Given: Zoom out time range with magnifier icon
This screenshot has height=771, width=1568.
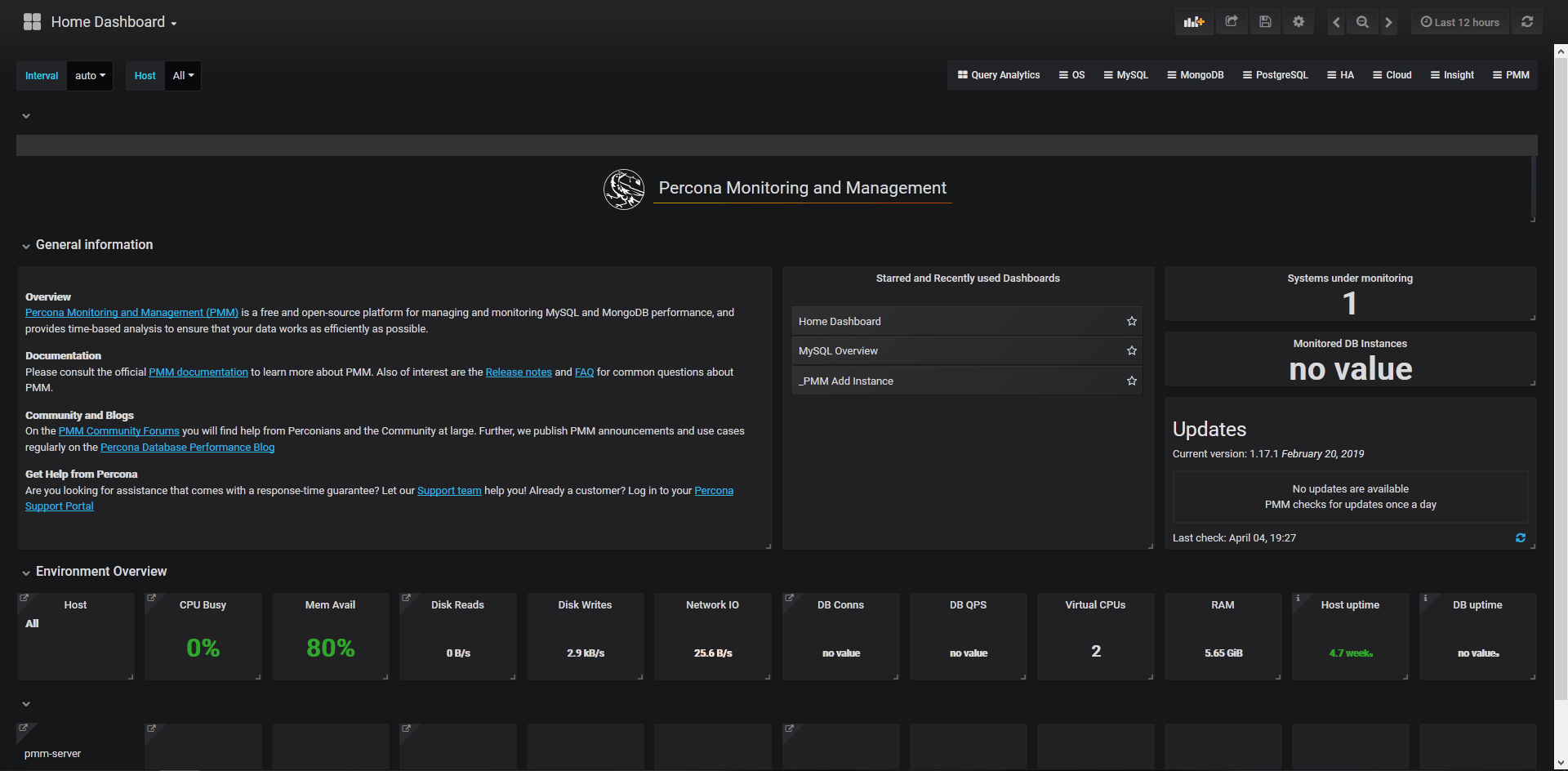Looking at the screenshot, I should click(1362, 22).
